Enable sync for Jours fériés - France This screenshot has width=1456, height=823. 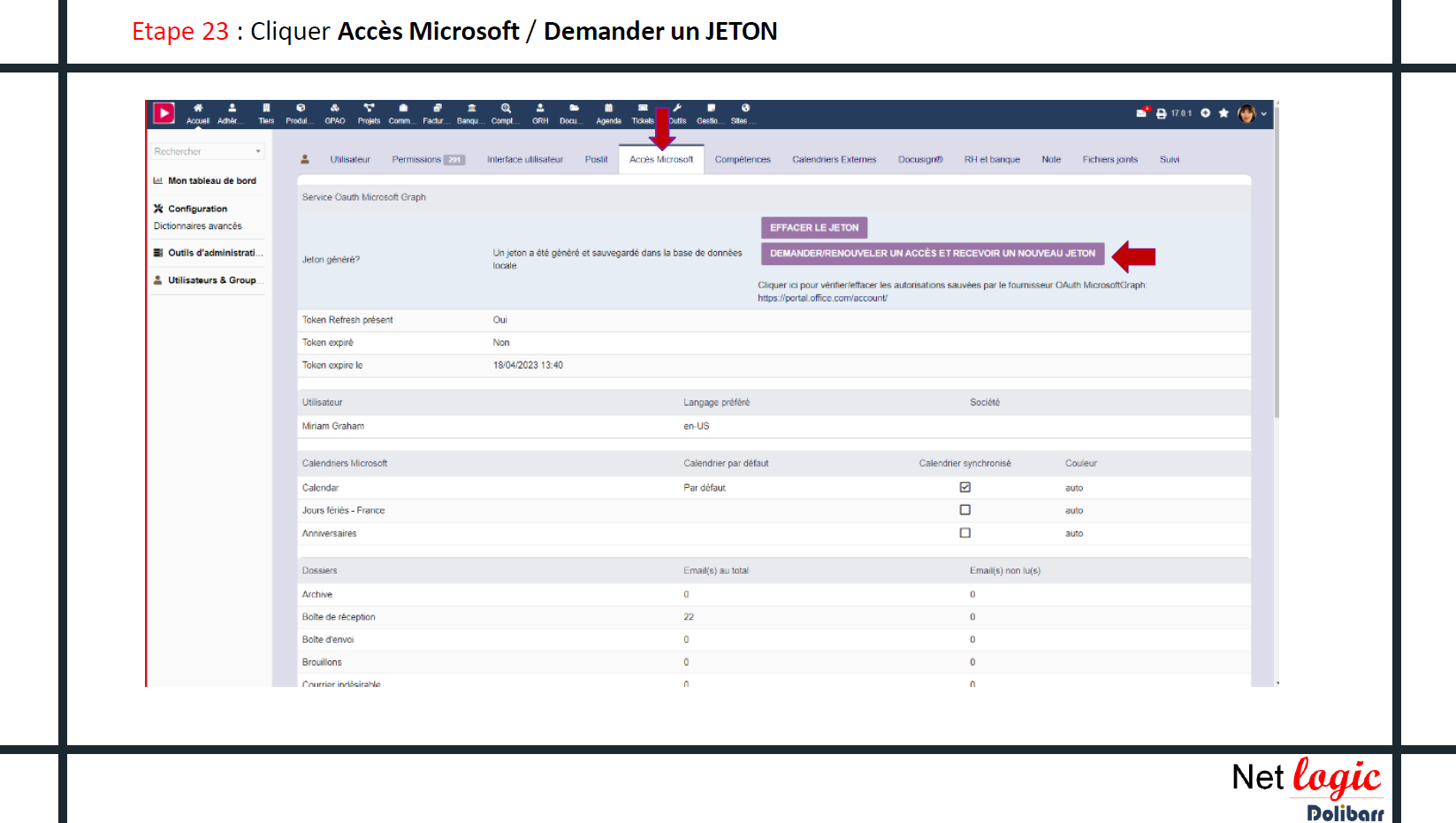click(965, 510)
